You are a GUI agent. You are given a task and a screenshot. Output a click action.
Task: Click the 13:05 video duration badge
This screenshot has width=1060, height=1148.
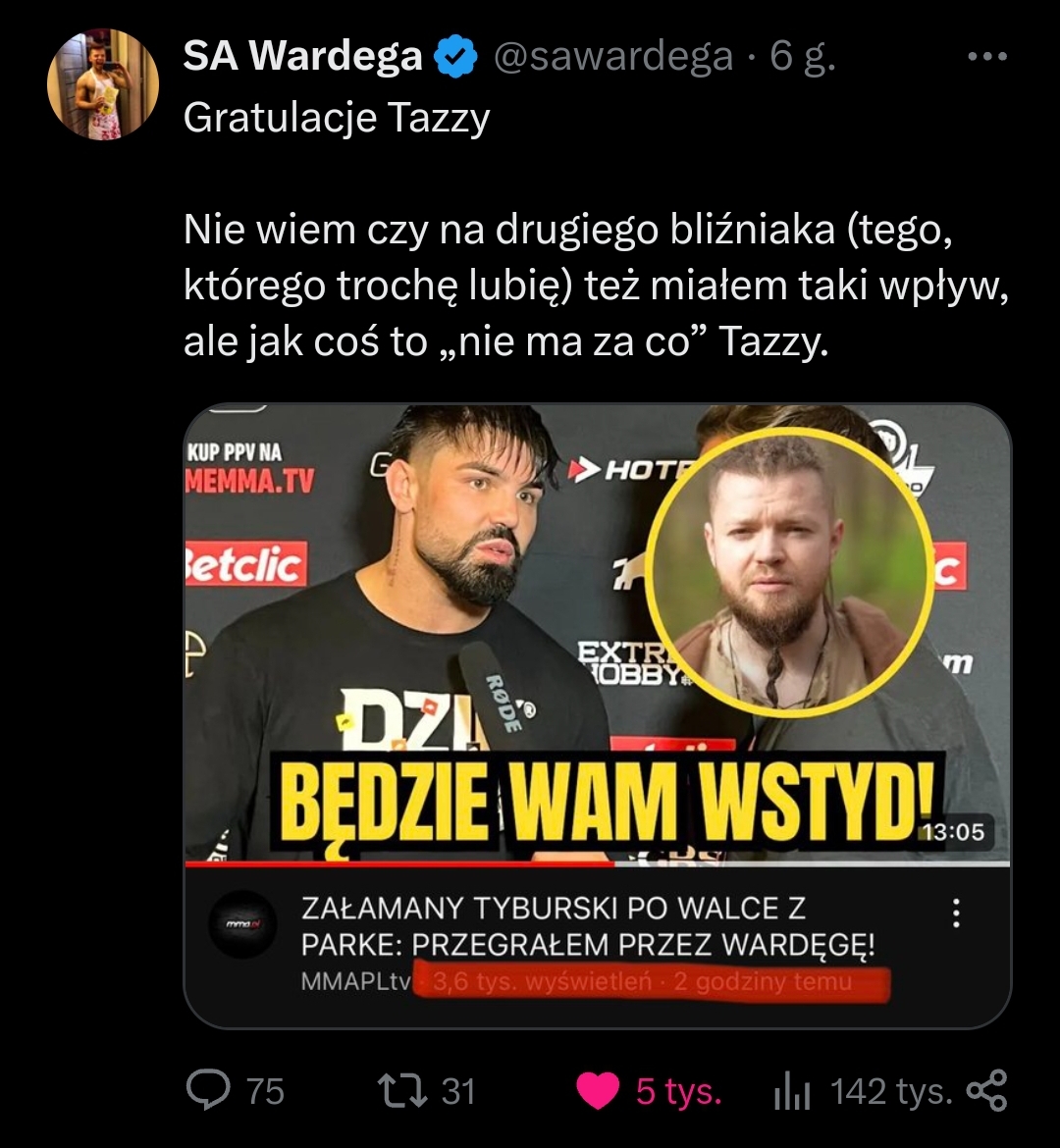tap(953, 832)
